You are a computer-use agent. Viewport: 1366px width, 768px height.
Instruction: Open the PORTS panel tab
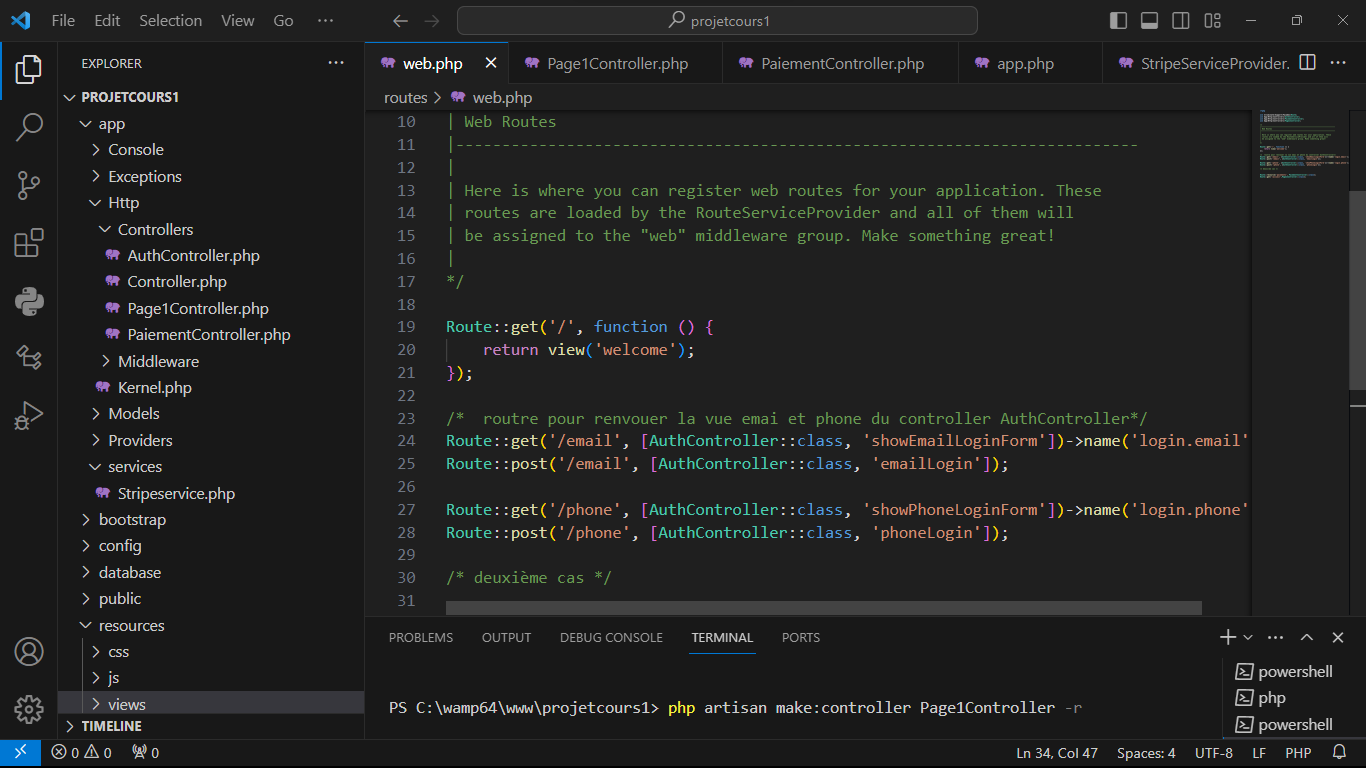pos(801,637)
